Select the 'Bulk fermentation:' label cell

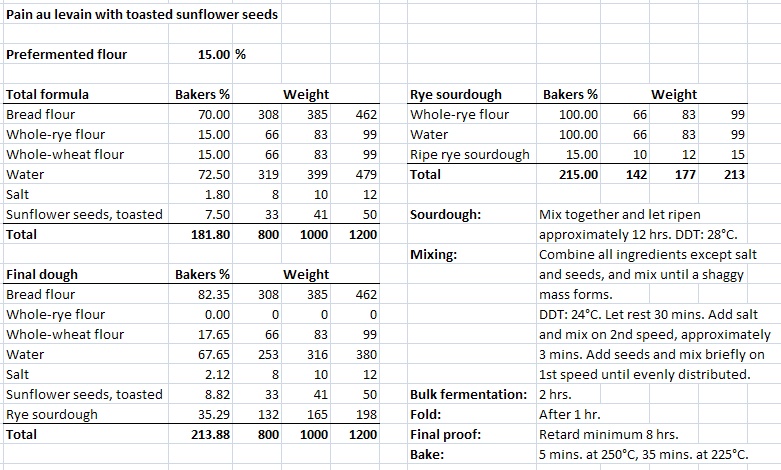click(x=468, y=394)
